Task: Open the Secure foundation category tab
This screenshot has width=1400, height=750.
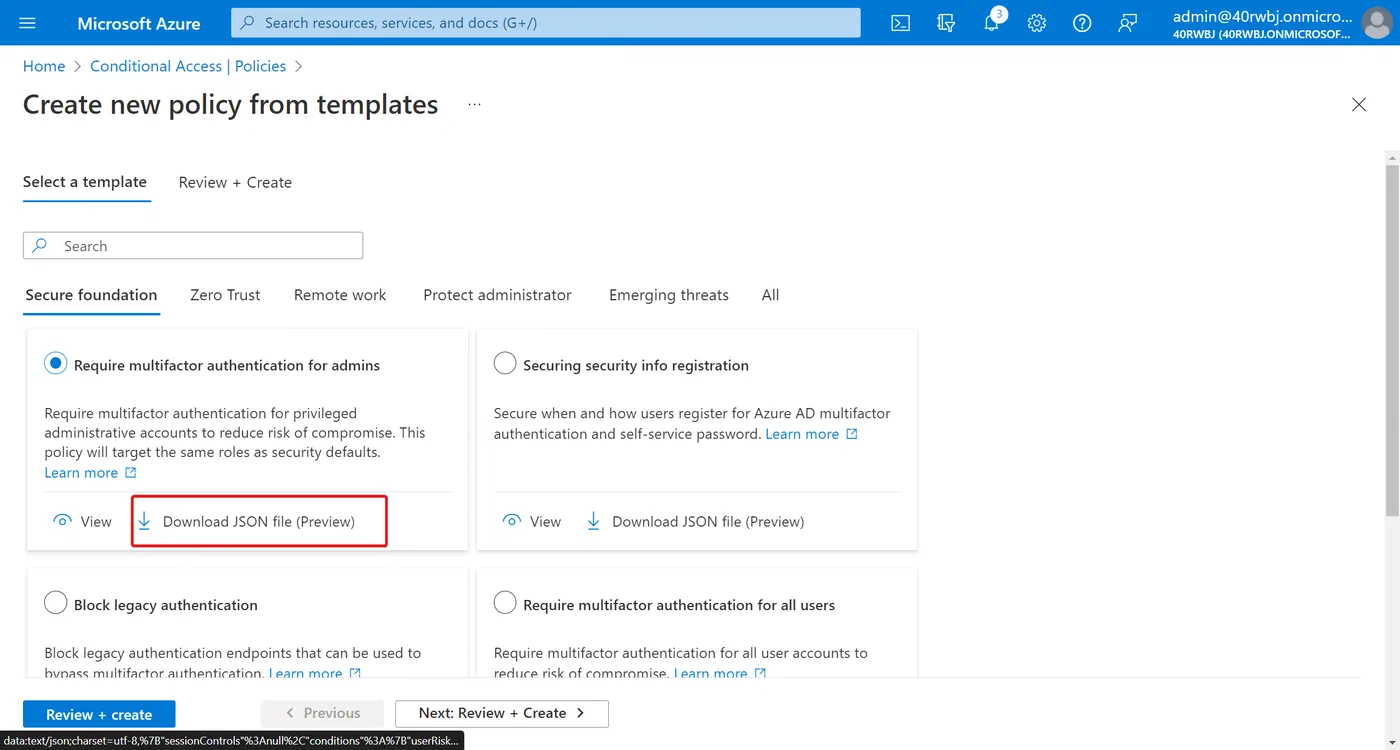Action: [91, 295]
